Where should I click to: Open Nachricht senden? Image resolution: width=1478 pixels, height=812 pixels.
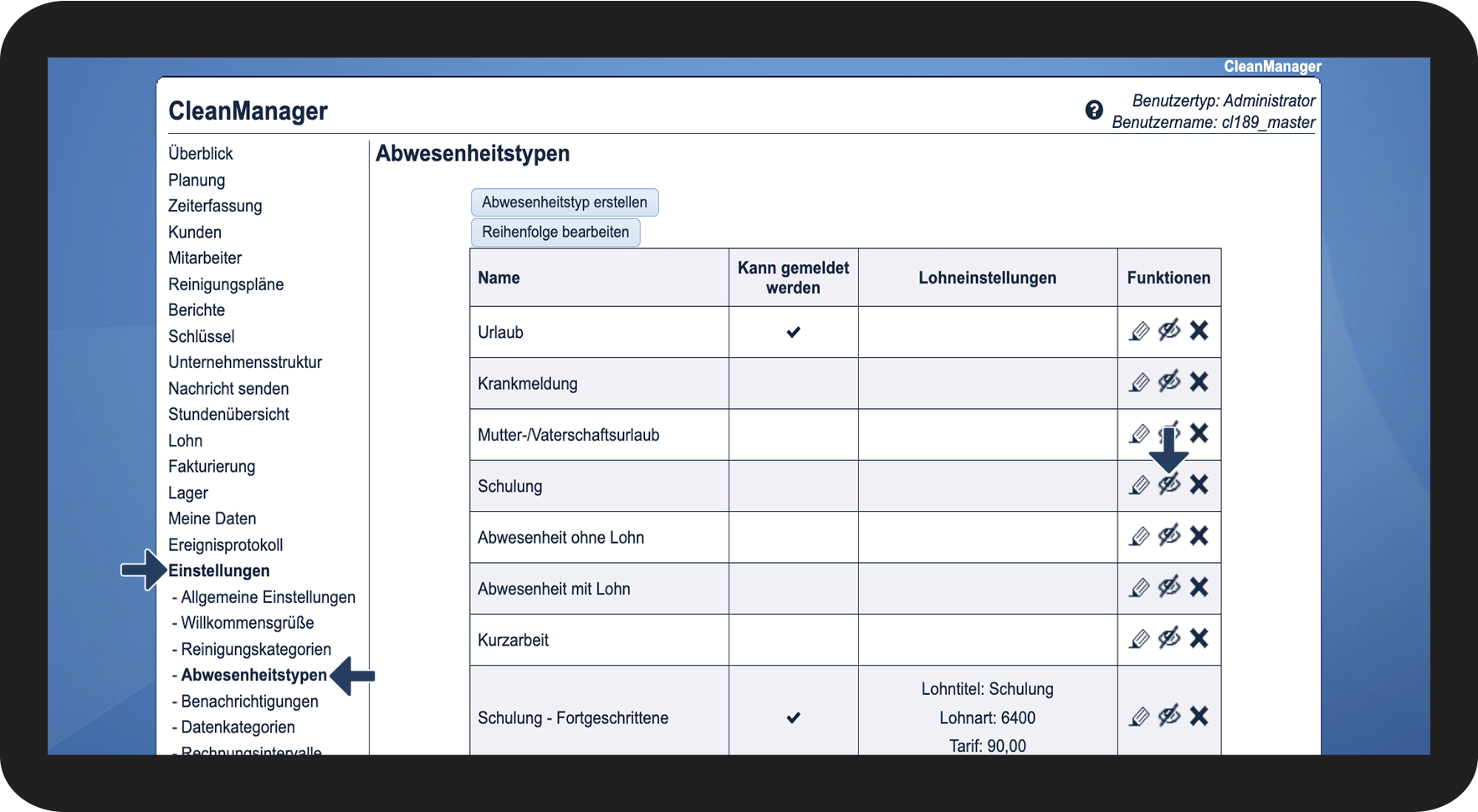228,389
